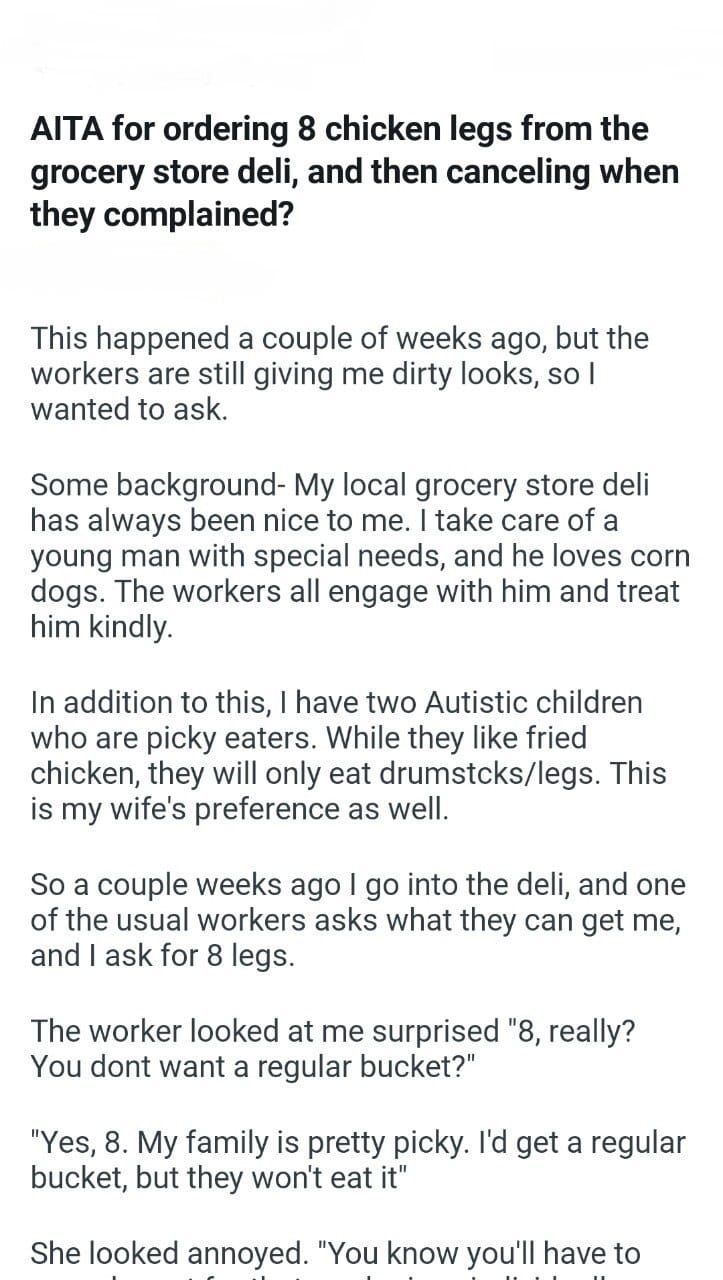
Task: Click the text "and I ask for 8 legs."
Action: pos(163,956)
